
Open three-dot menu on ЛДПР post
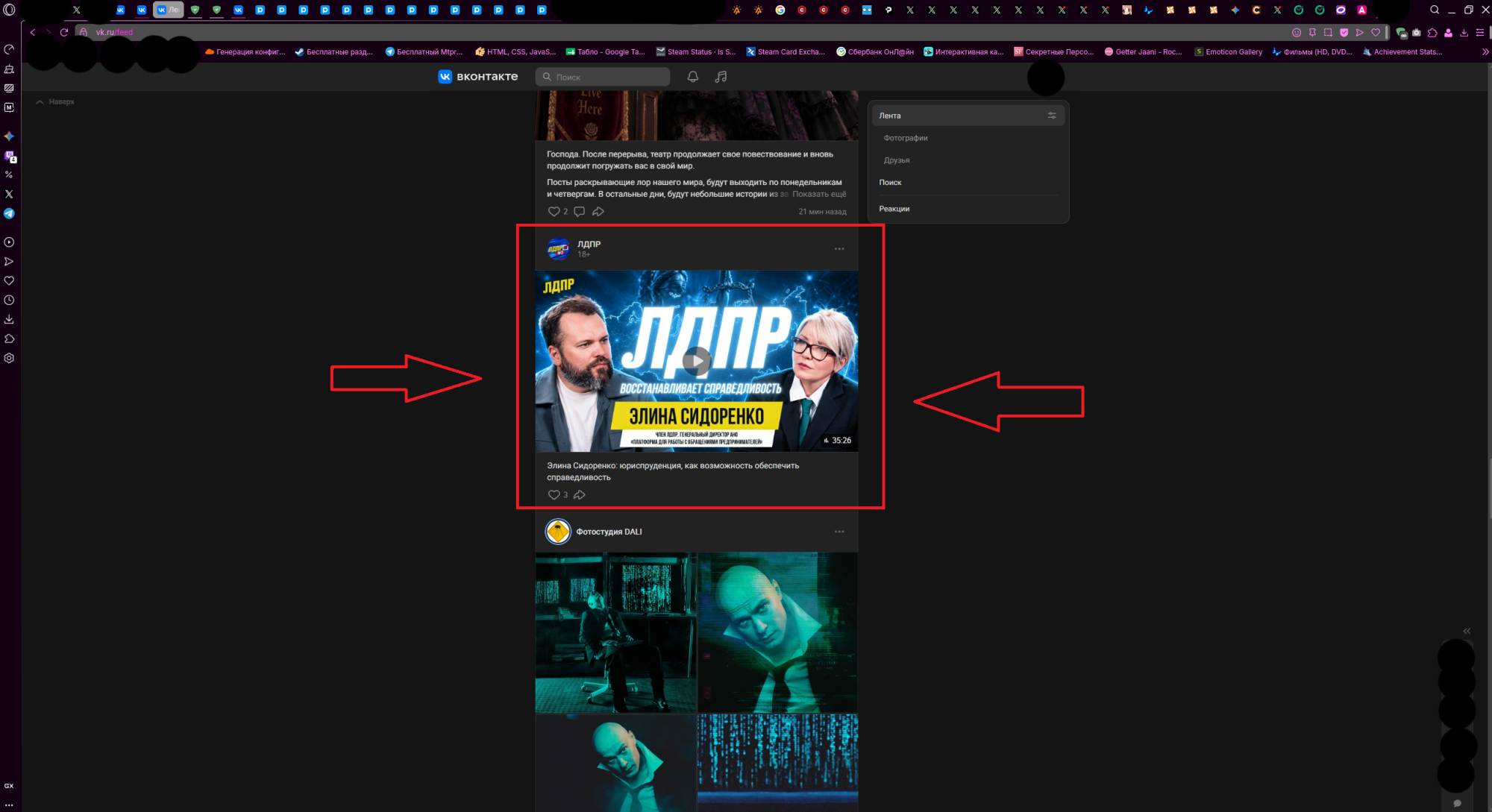click(839, 249)
